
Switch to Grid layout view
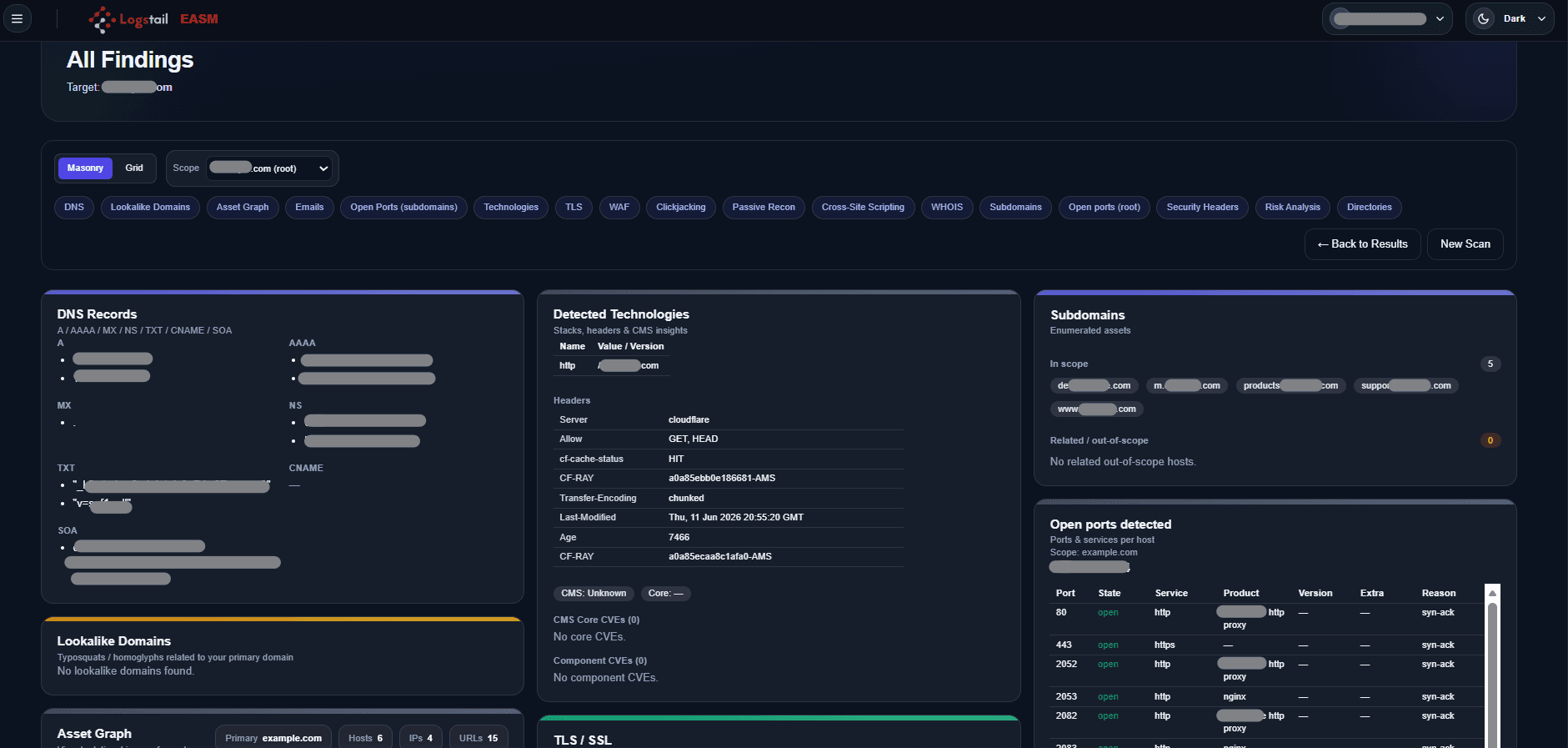click(134, 168)
